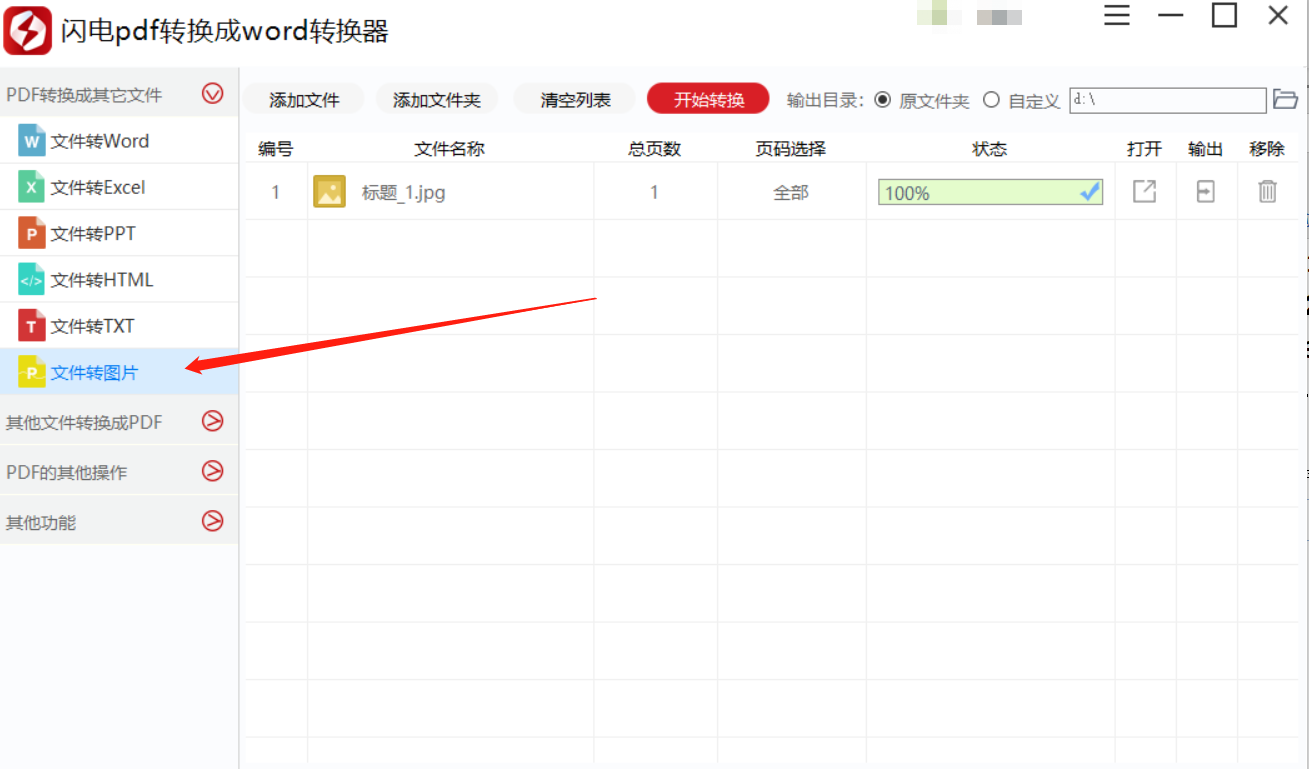This screenshot has height=769, width=1309.
Task: Click the 编号 column header
Action: click(275, 149)
